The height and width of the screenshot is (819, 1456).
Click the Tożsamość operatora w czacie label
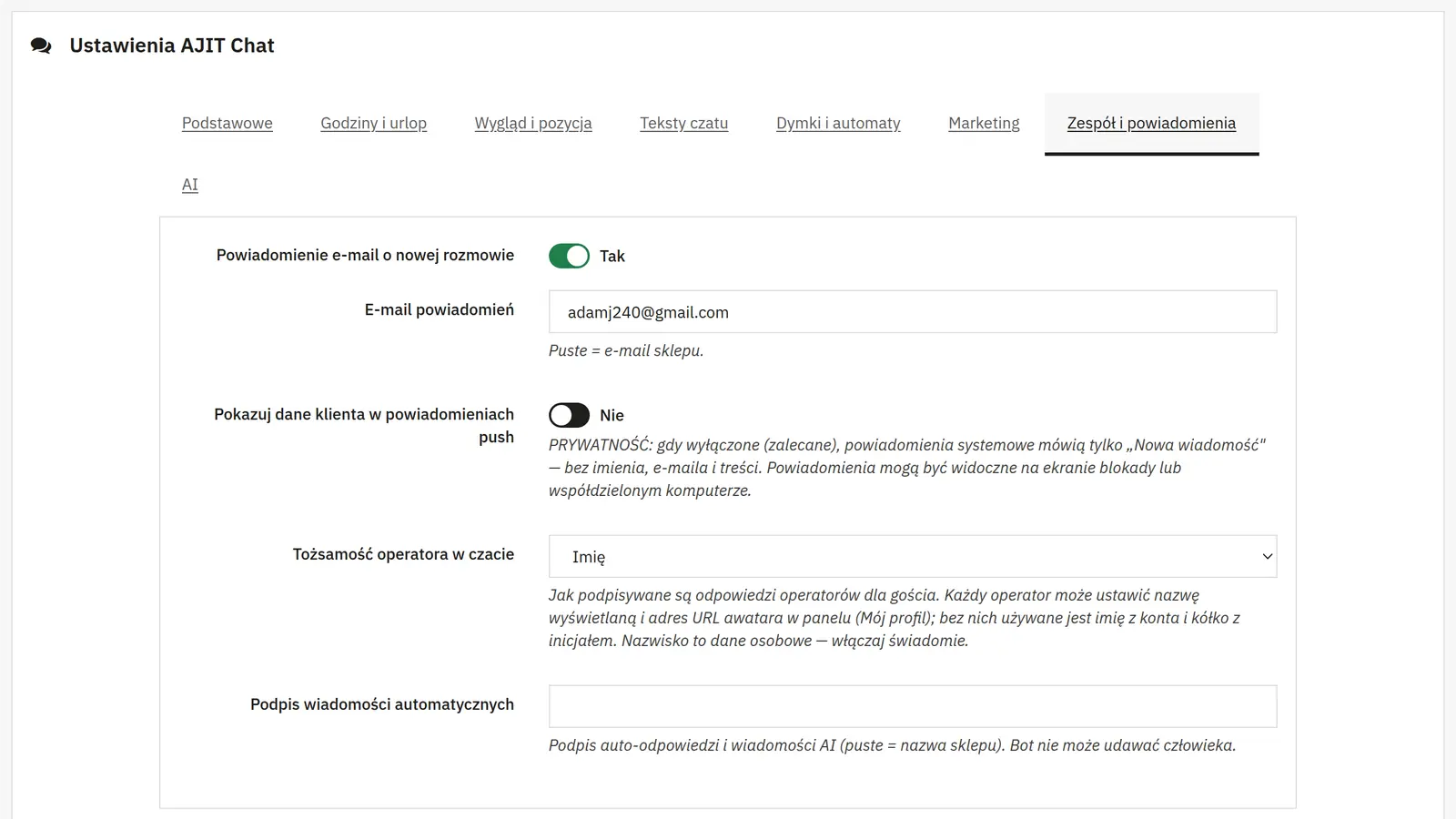403,554
